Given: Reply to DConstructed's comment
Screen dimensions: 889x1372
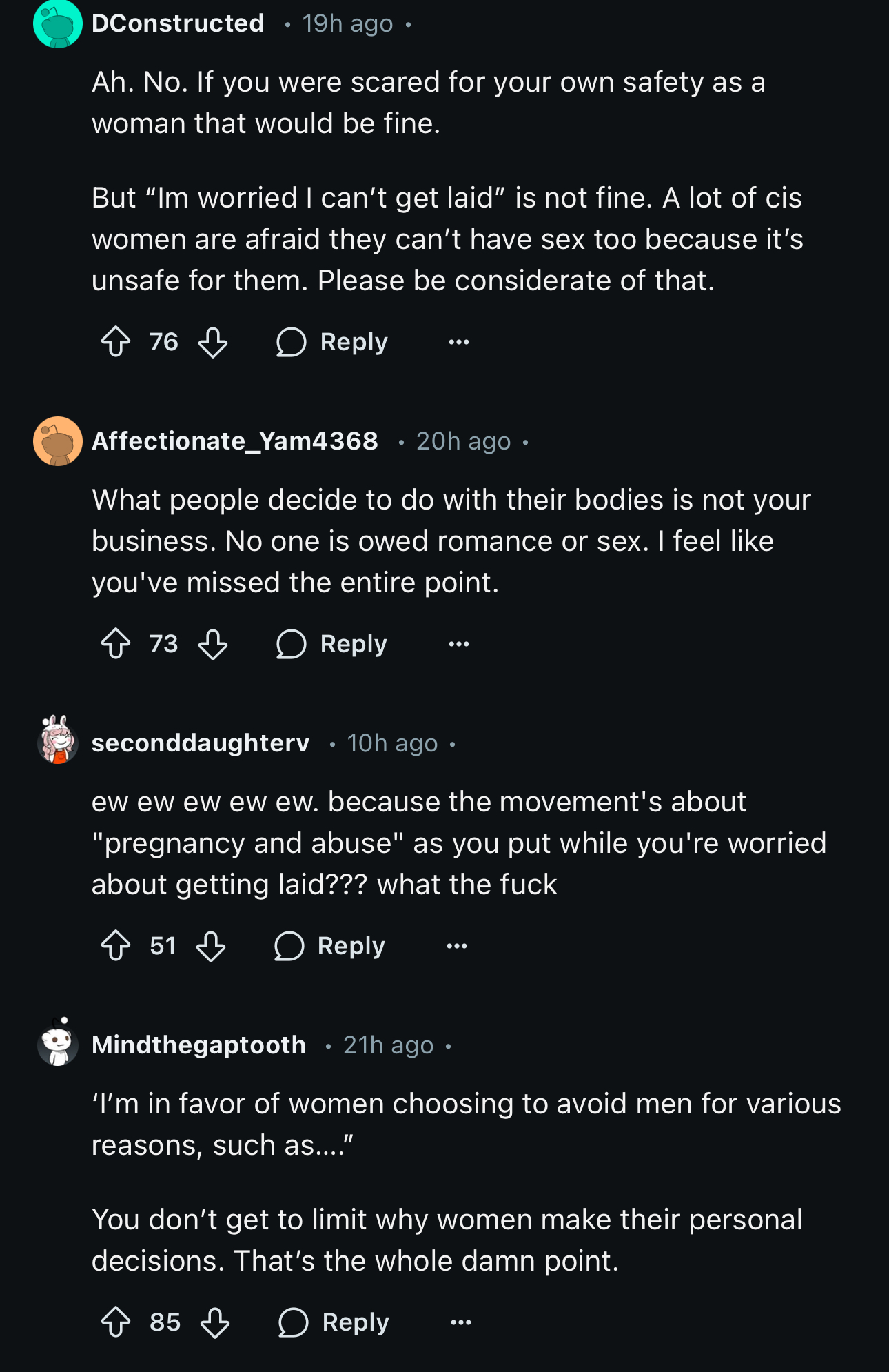Looking at the screenshot, I should 331,342.
